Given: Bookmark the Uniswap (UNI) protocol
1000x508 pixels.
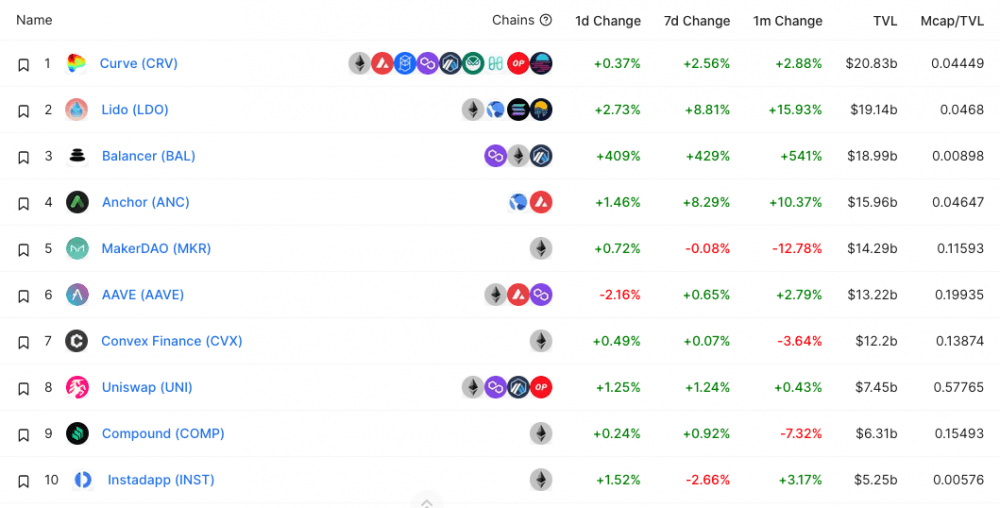Looking at the screenshot, I should coord(24,388).
